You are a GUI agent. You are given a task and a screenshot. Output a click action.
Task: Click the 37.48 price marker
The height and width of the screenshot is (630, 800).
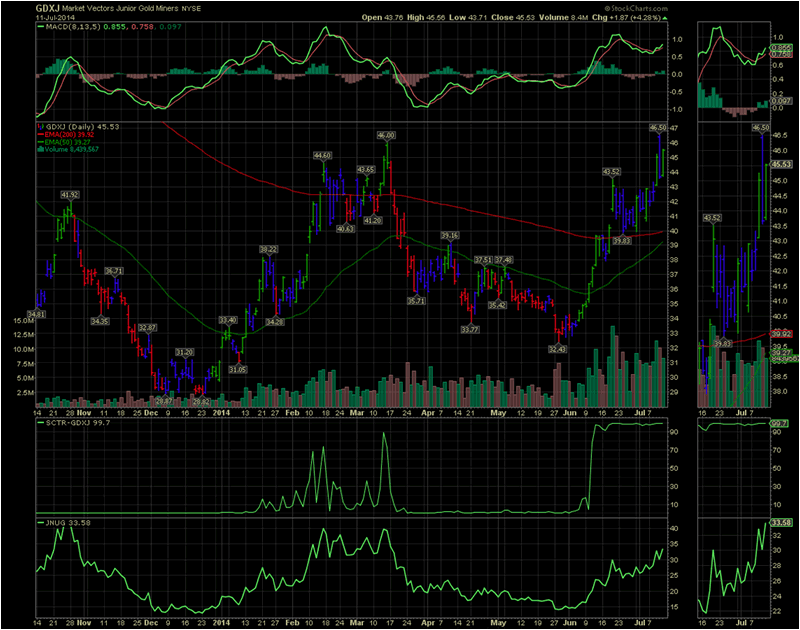504,260
